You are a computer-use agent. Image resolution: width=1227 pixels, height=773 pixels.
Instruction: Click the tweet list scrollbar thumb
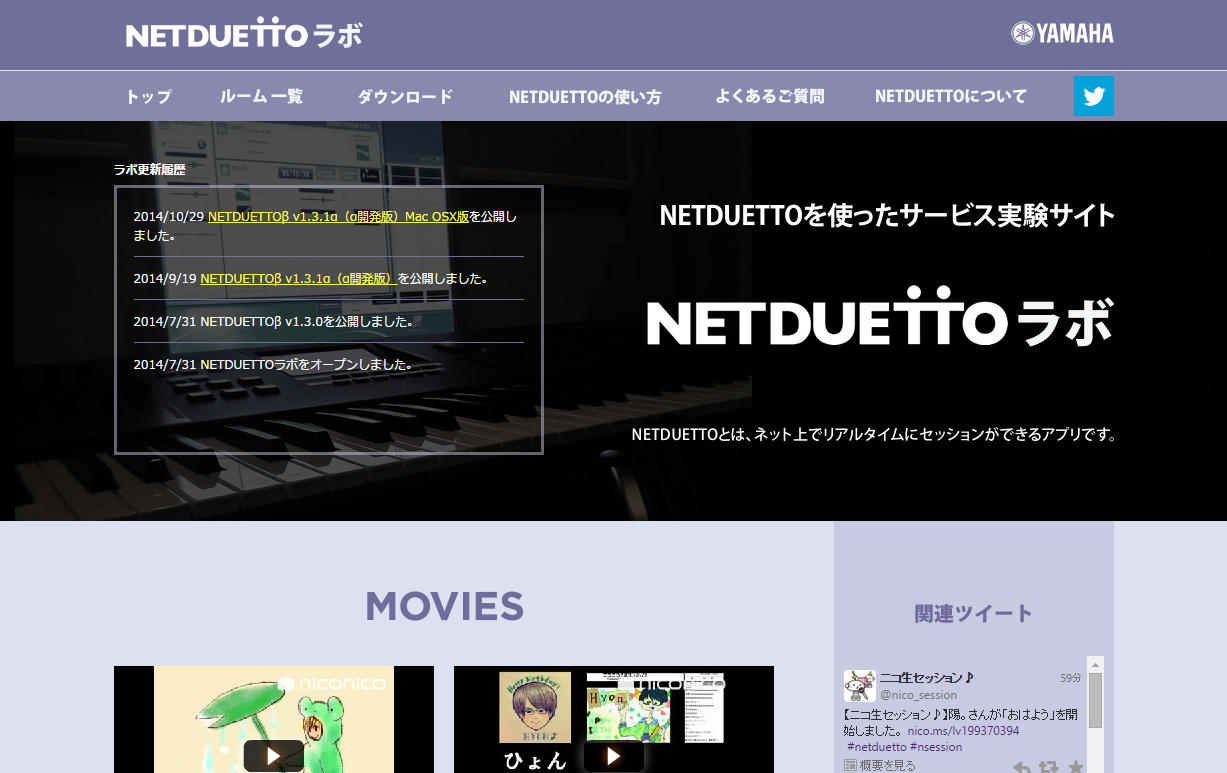coord(1095,700)
